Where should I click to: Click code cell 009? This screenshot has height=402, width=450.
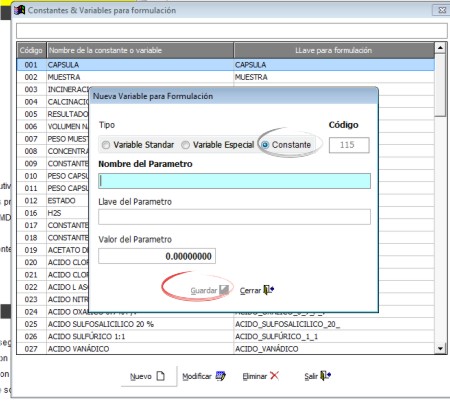click(31, 163)
